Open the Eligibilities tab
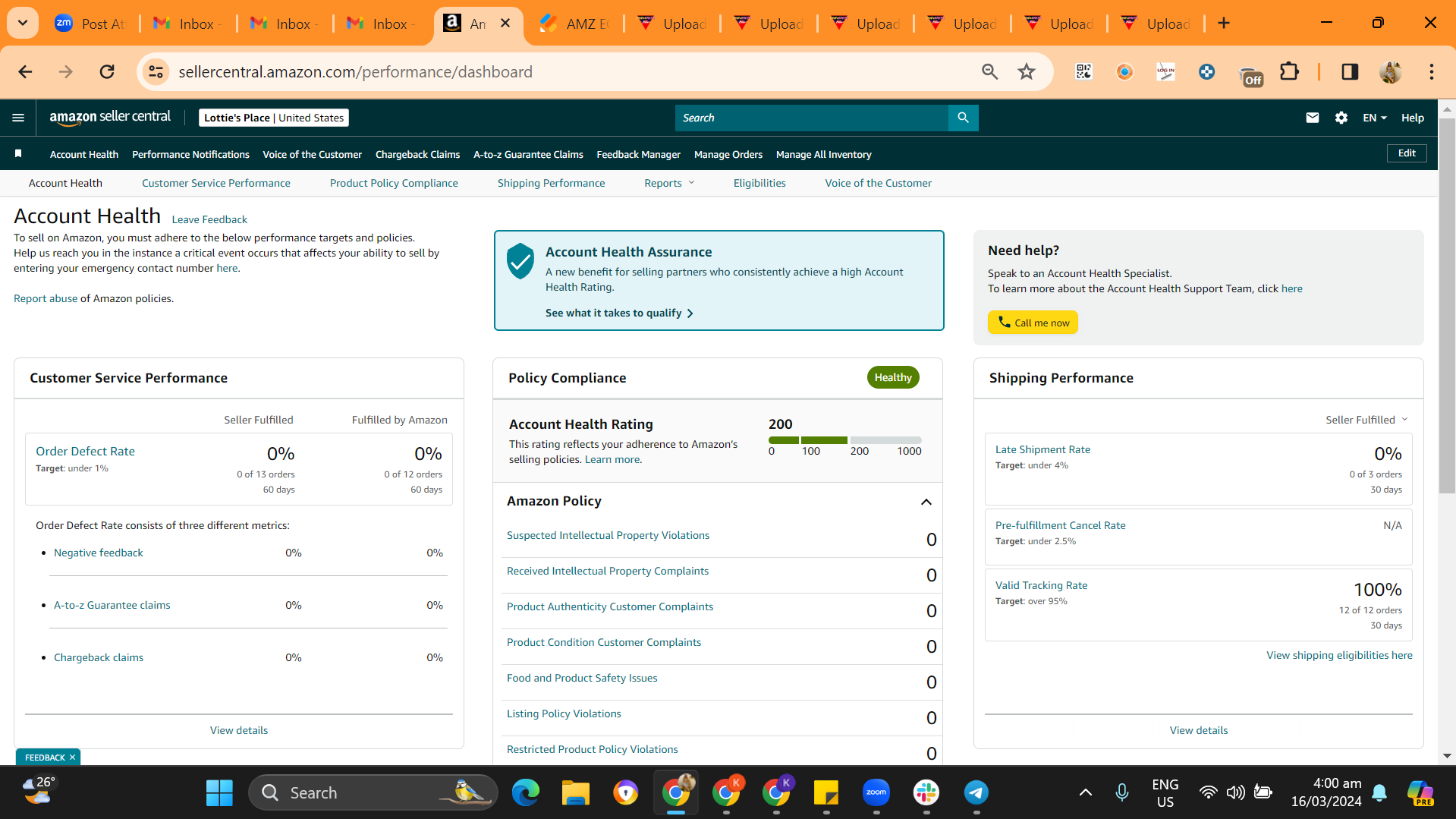 point(759,183)
